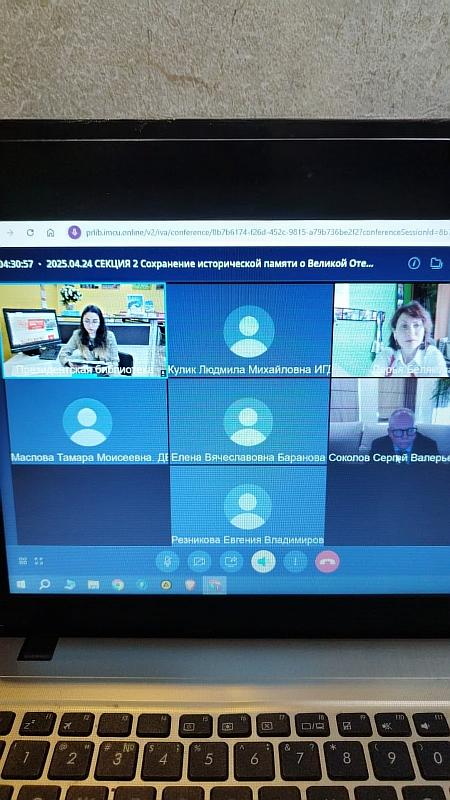This screenshot has width=450, height=800.
Task: Toggle the camera on/off button
Action: pyautogui.click(x=199, y=562)
